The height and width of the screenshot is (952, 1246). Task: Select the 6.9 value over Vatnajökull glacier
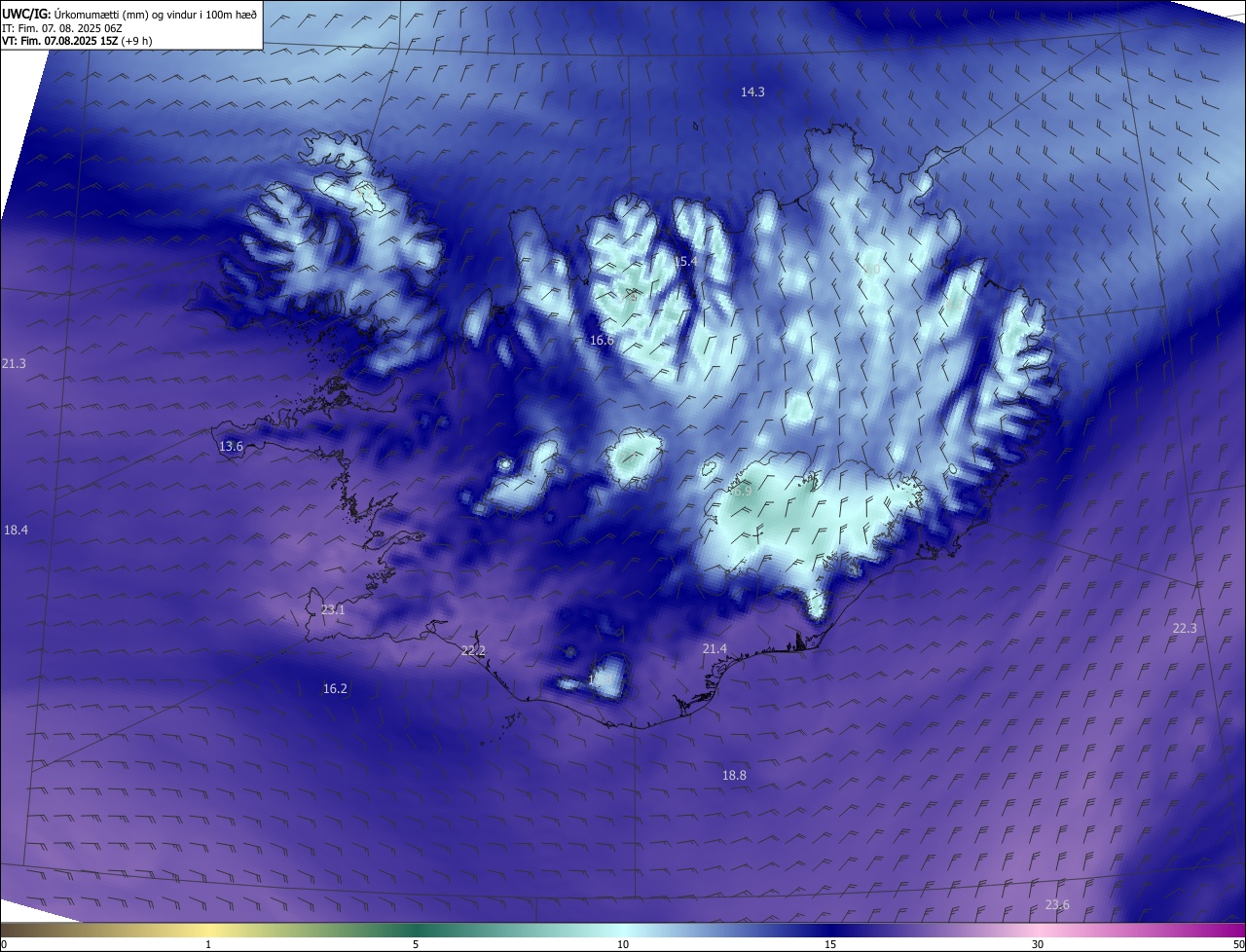[x=742, y=491]
